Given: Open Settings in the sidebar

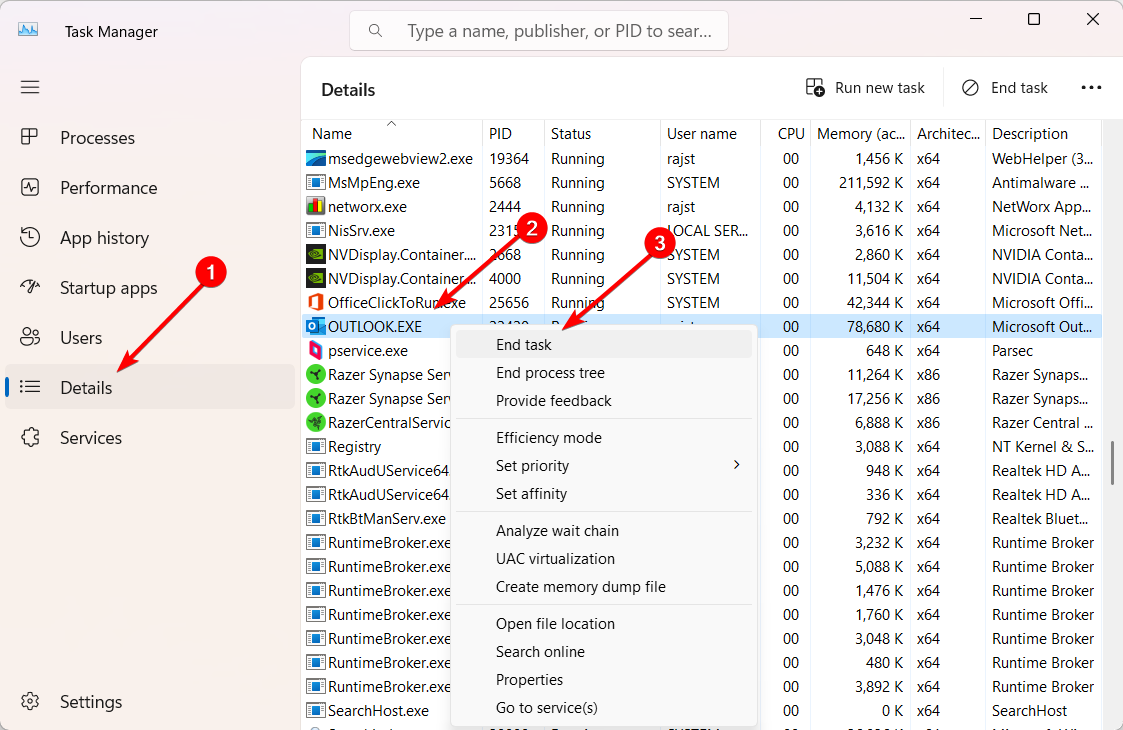Looking at the screenshot, I should tap(150, 701).
